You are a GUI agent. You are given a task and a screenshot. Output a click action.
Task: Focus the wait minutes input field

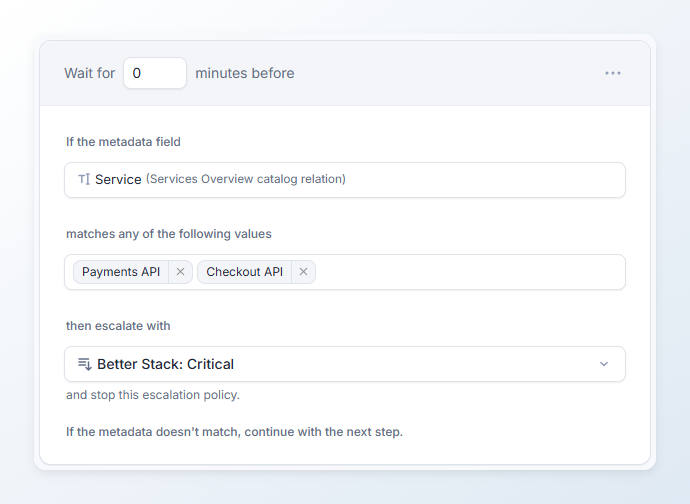click(154, 73)
